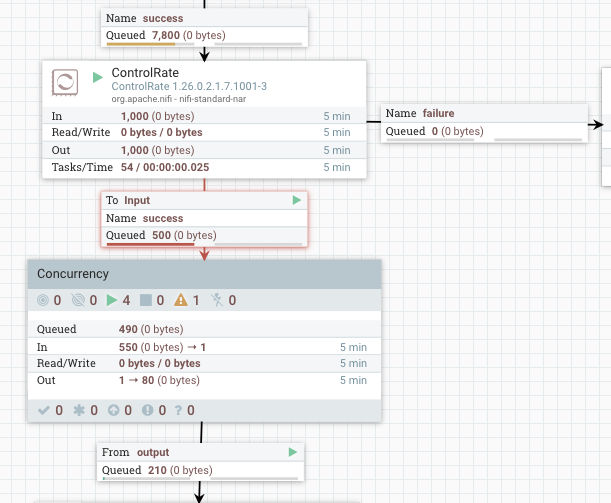Viewport: 611px width, 503px height.
Task: Click the From output label on connection
Action: [x=135, y=452]
